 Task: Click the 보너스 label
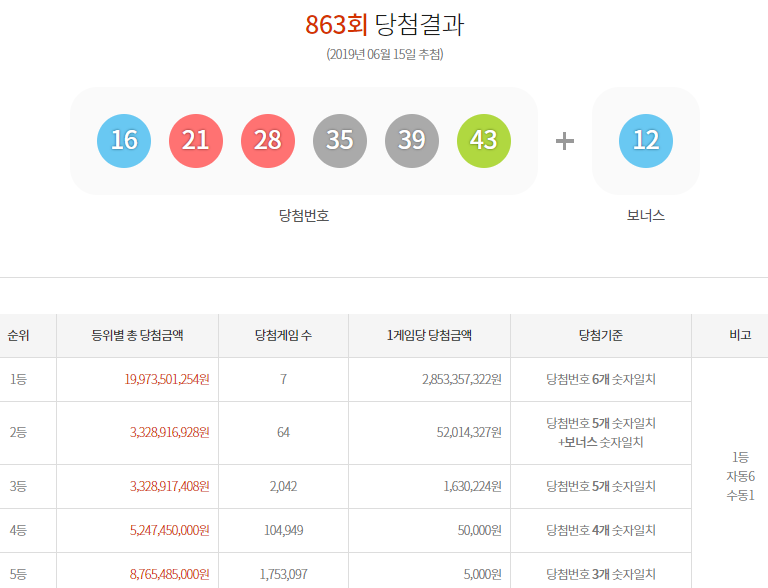pos(646,216)
